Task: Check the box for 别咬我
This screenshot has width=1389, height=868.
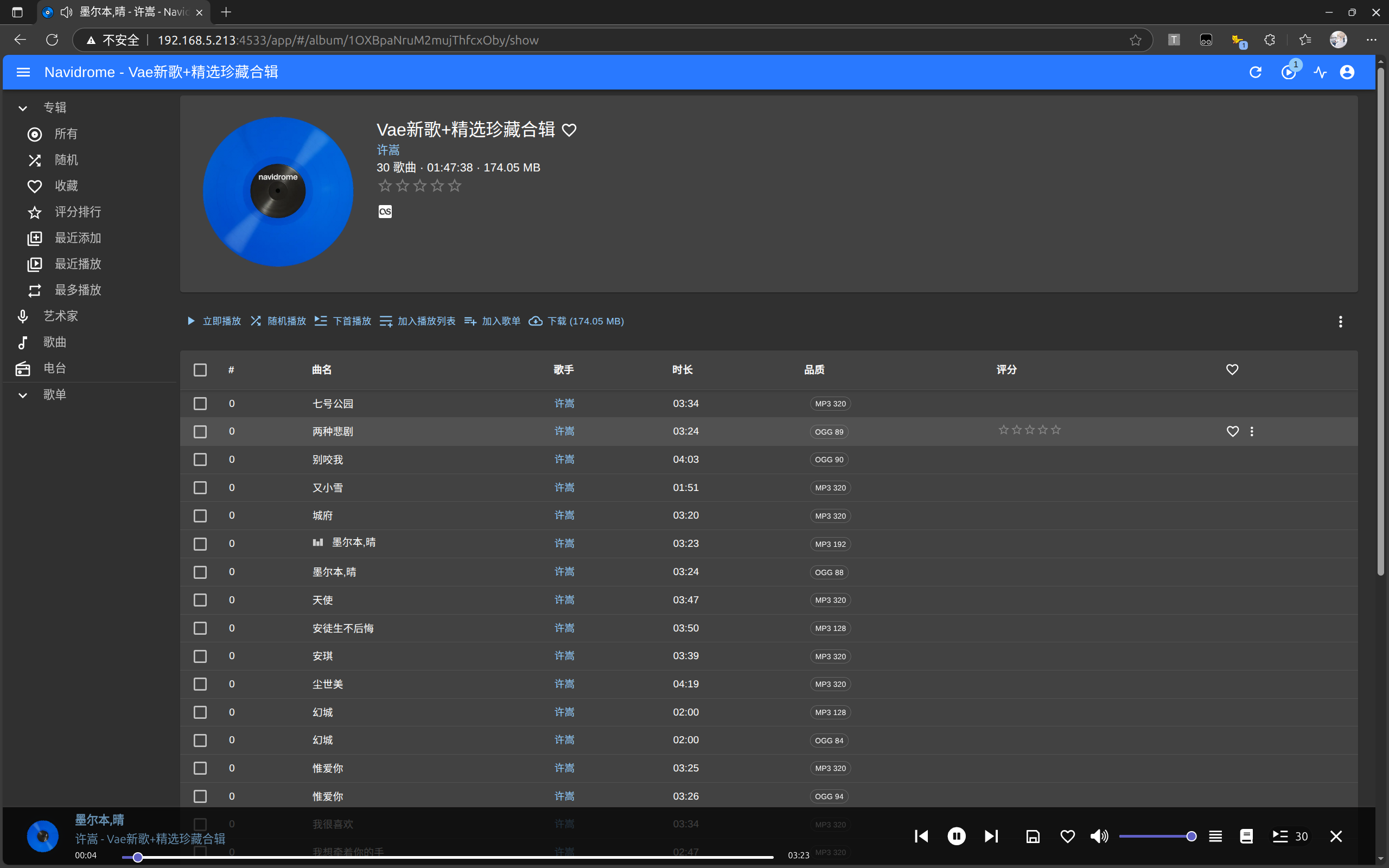Action: [x=200, y=459]
